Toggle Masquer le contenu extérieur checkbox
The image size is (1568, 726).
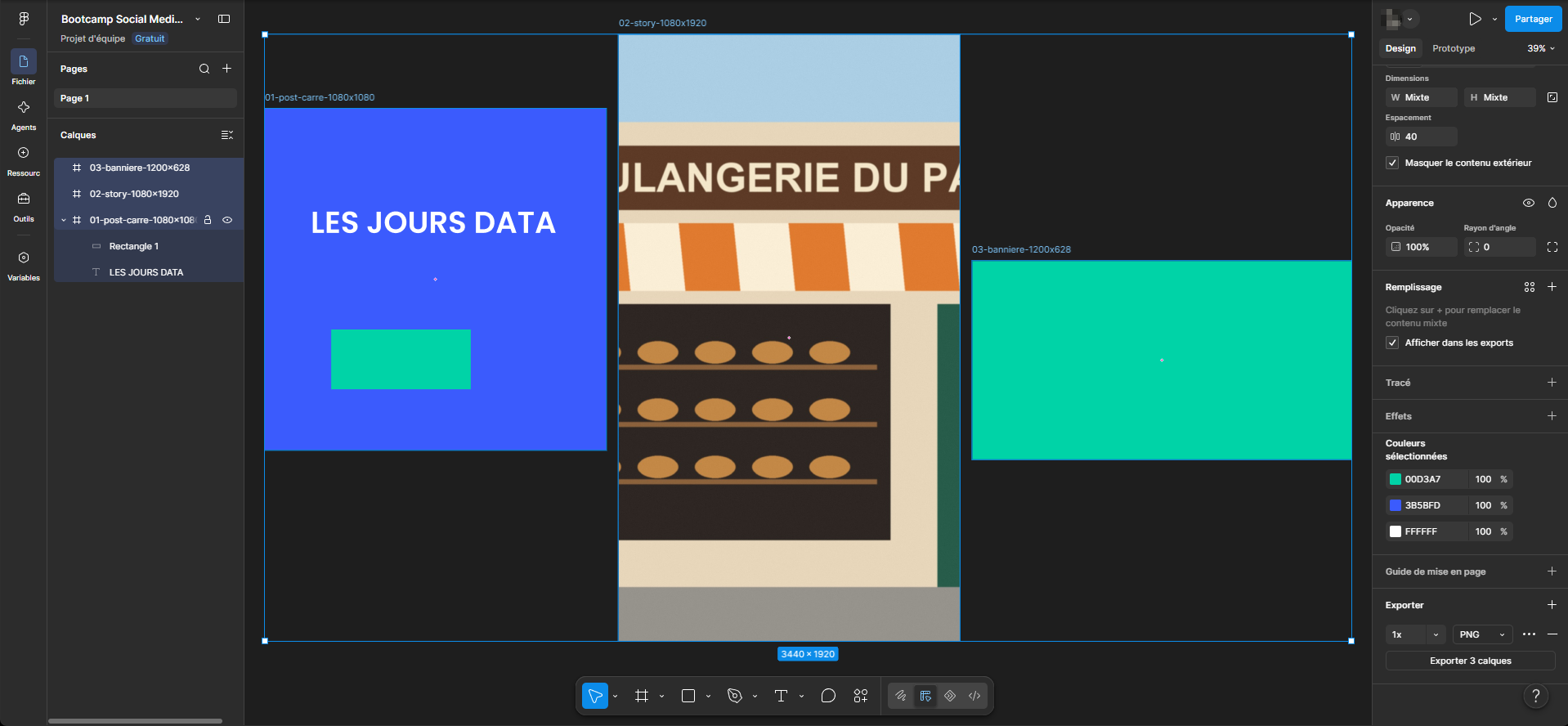tap(1392, 163)
